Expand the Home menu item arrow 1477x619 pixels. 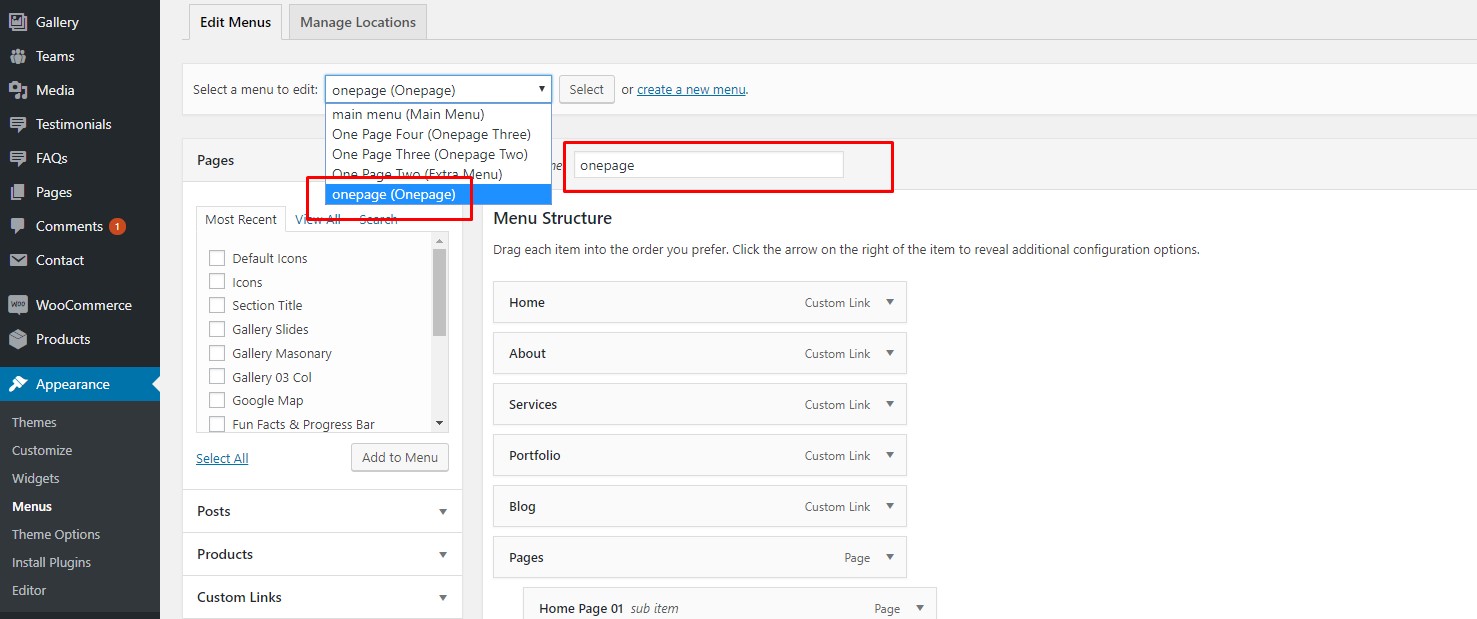(889, 302)
